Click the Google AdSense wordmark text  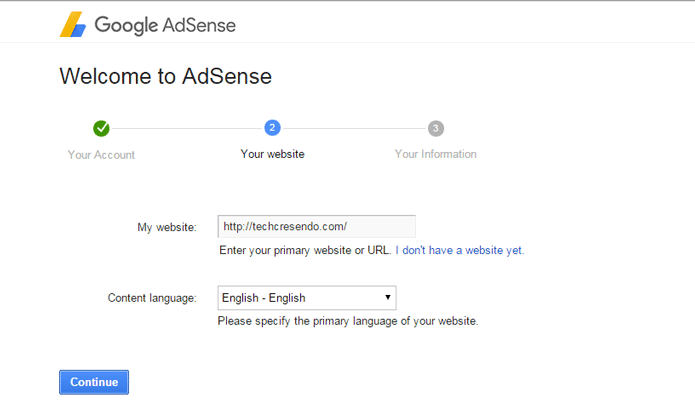point(165,25)
